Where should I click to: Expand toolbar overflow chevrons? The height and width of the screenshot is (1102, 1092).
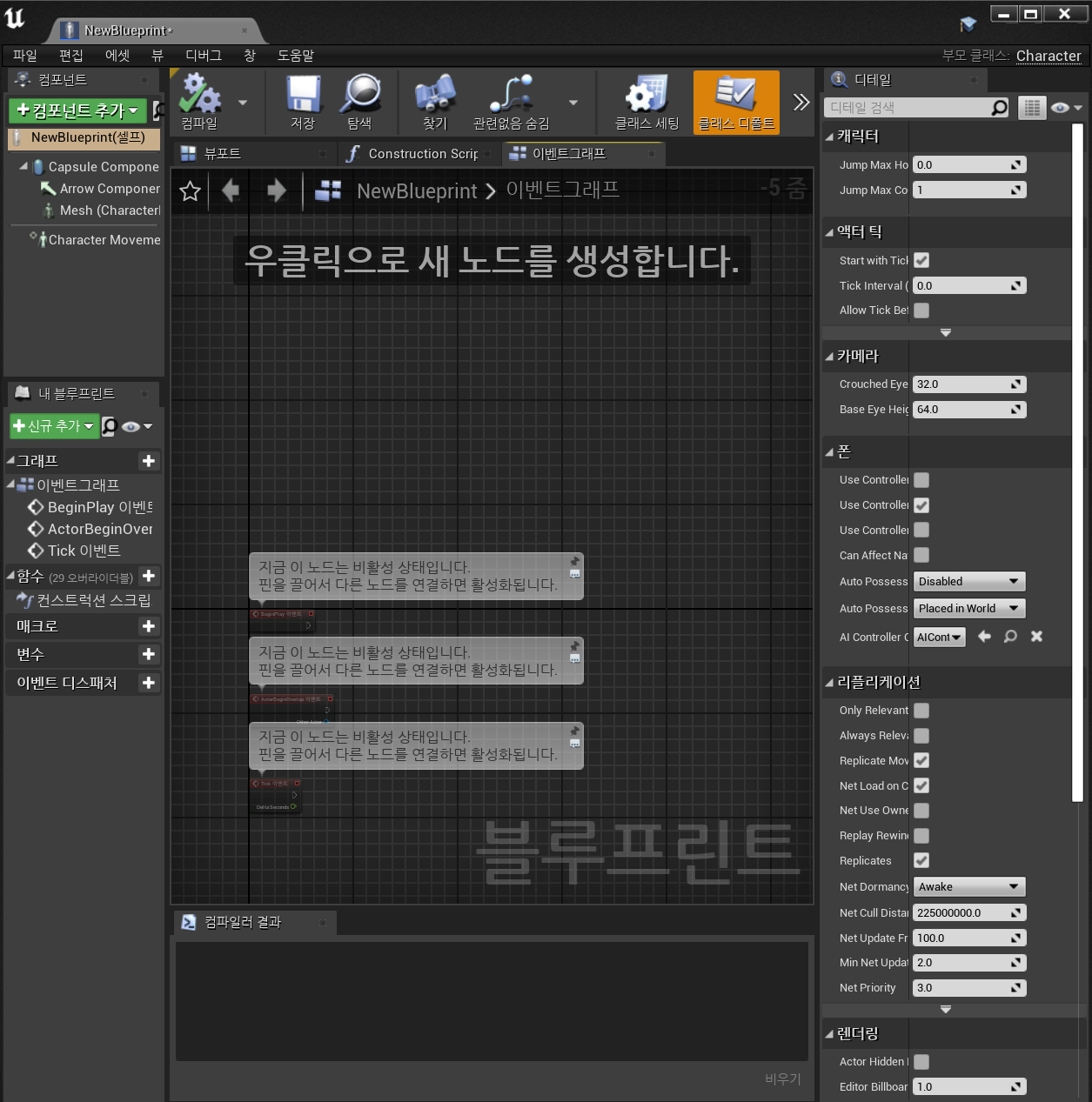pos(801,102)
